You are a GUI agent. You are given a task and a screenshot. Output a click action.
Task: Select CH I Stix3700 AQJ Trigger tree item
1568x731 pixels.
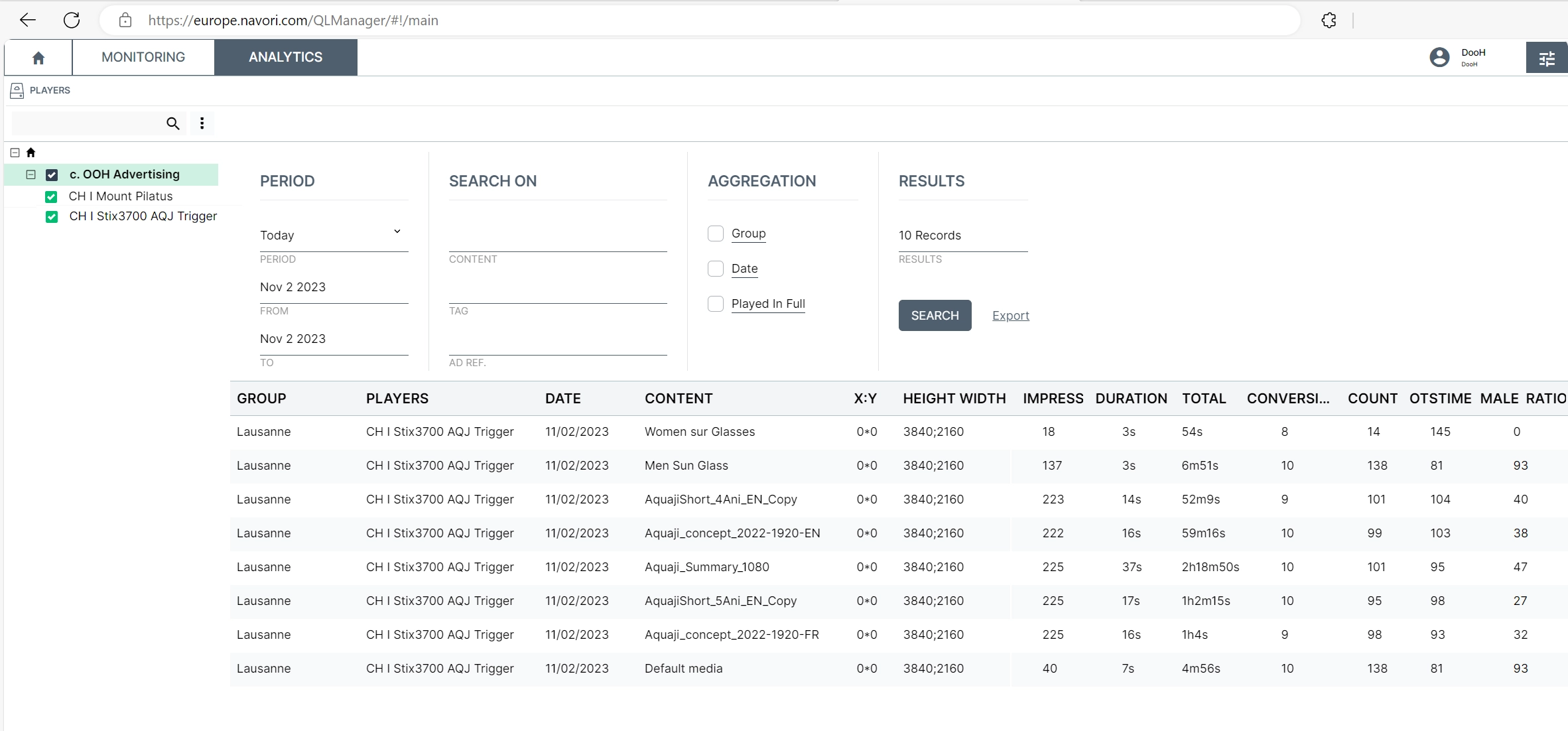pyautogui.click(x=143, y=216)
